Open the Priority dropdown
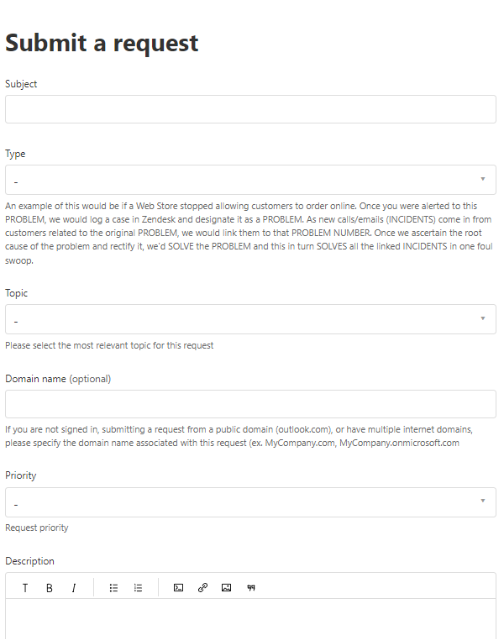The image size is (504, 639). [x=251, y=502]
